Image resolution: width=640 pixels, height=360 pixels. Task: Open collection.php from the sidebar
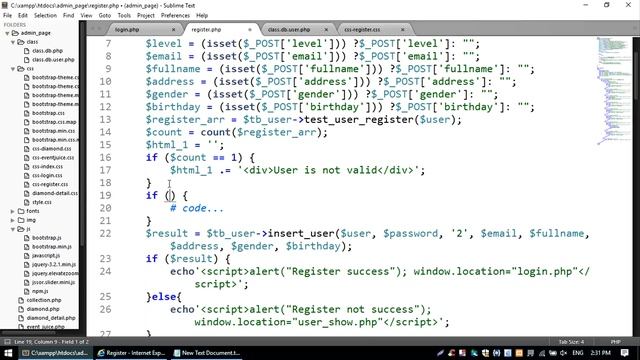click(44, 300)
